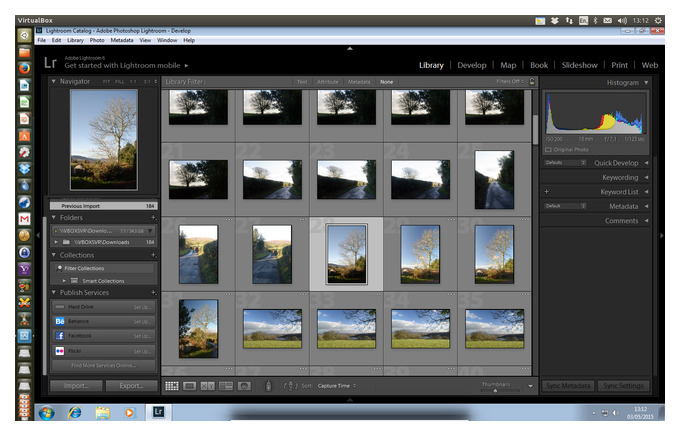This screenshot has height=436, width=680.
Task: Switch to Grid view in the toolbar
Action: [x=172, y=386]
